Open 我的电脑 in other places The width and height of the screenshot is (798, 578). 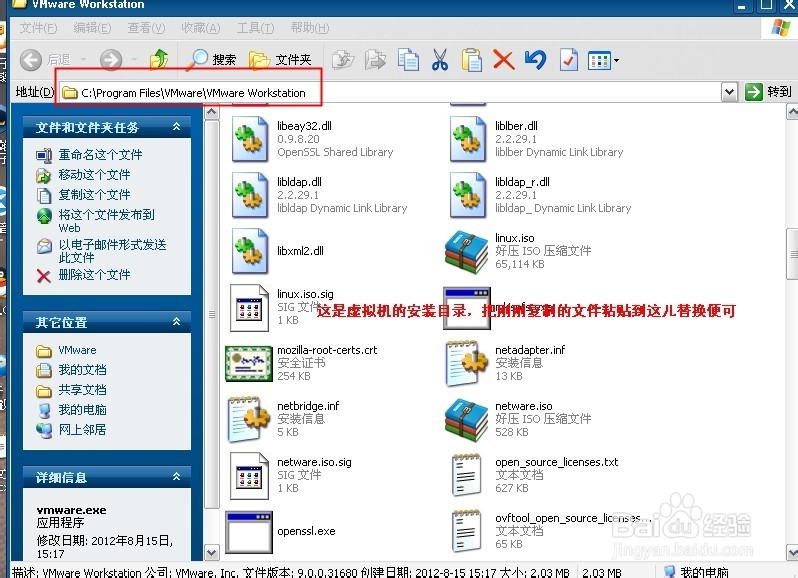click(x=82, y=410)
